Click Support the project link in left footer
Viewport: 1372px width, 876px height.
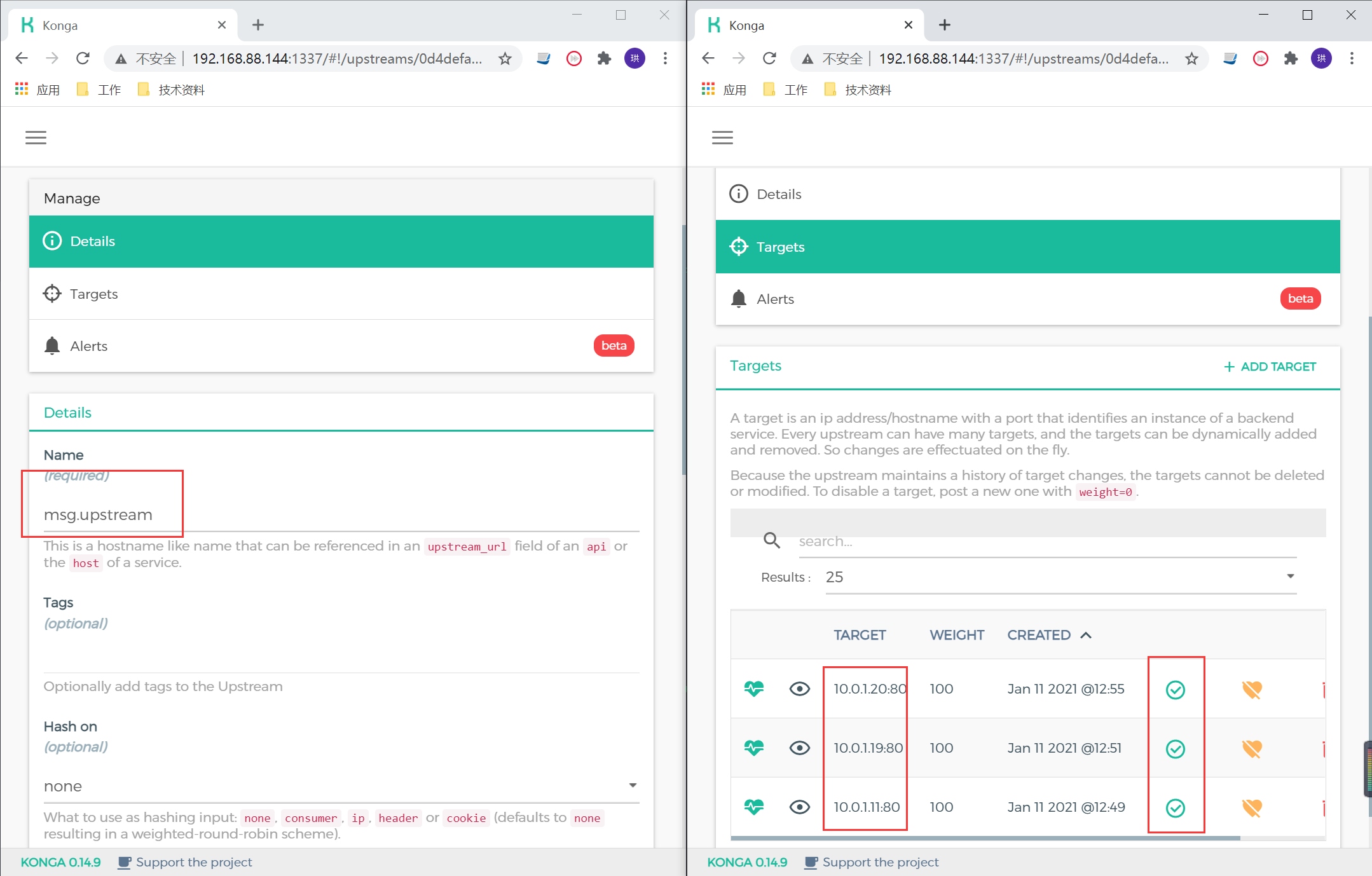[193, 862]
